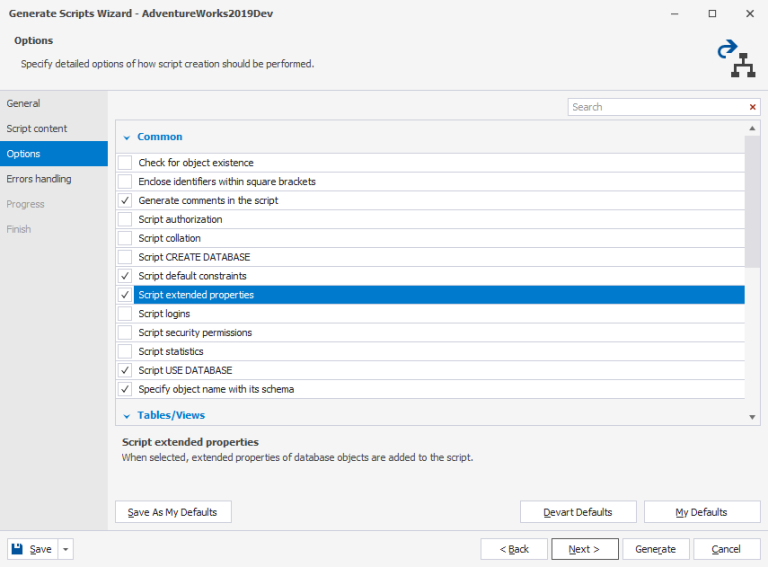Open the Save button dropdown arrow
This screenshot has height=567, width=768.
tap(66, 549)
